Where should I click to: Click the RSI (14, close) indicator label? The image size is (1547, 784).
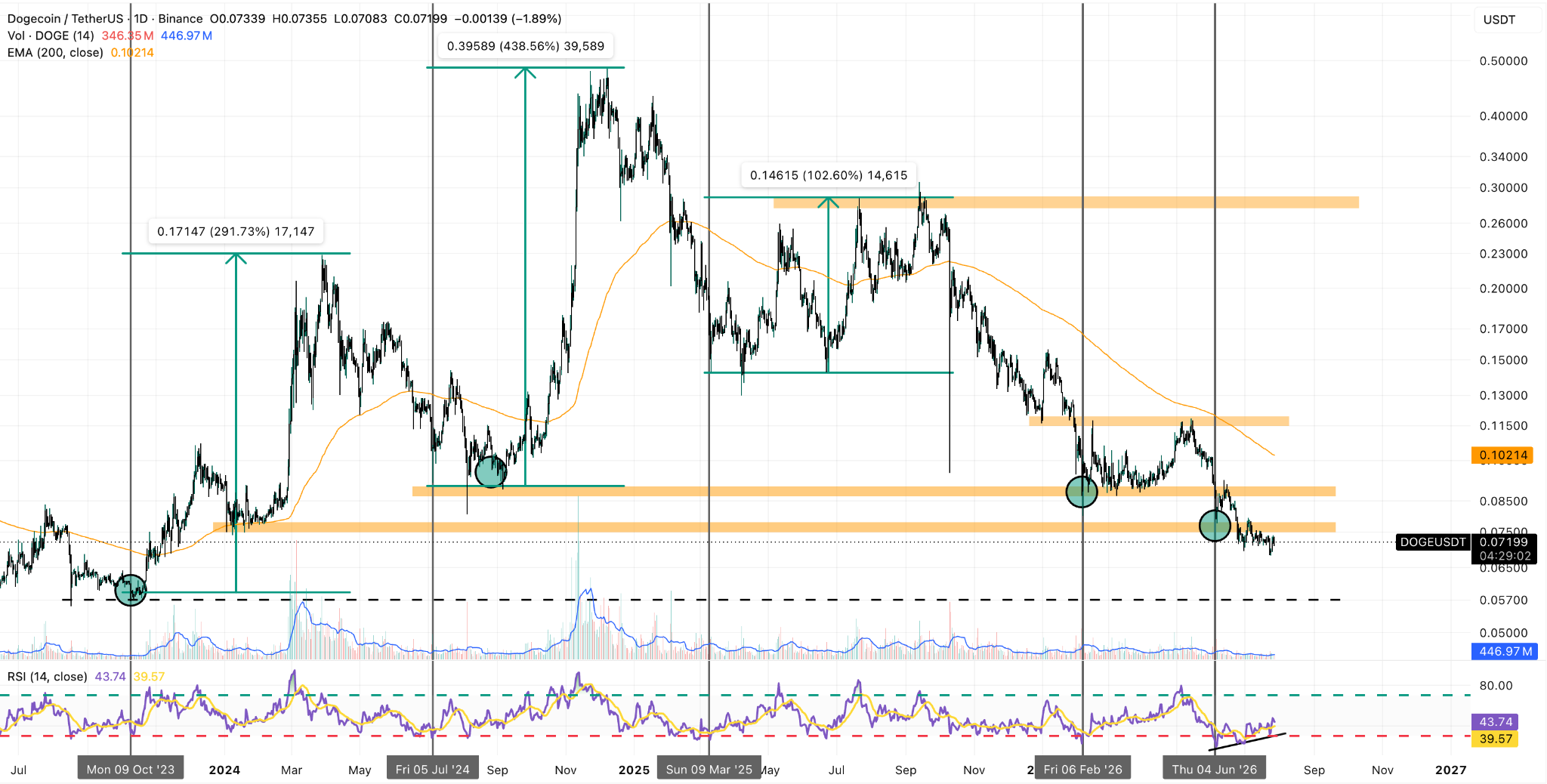point(48,677)
